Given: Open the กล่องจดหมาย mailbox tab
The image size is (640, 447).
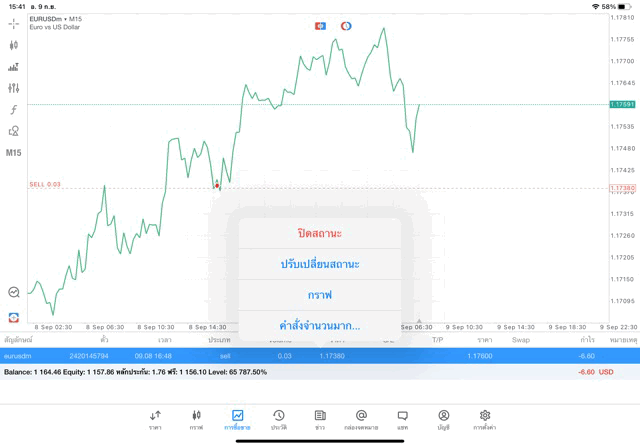Looking at the screenshot, I should pos(361,419).
